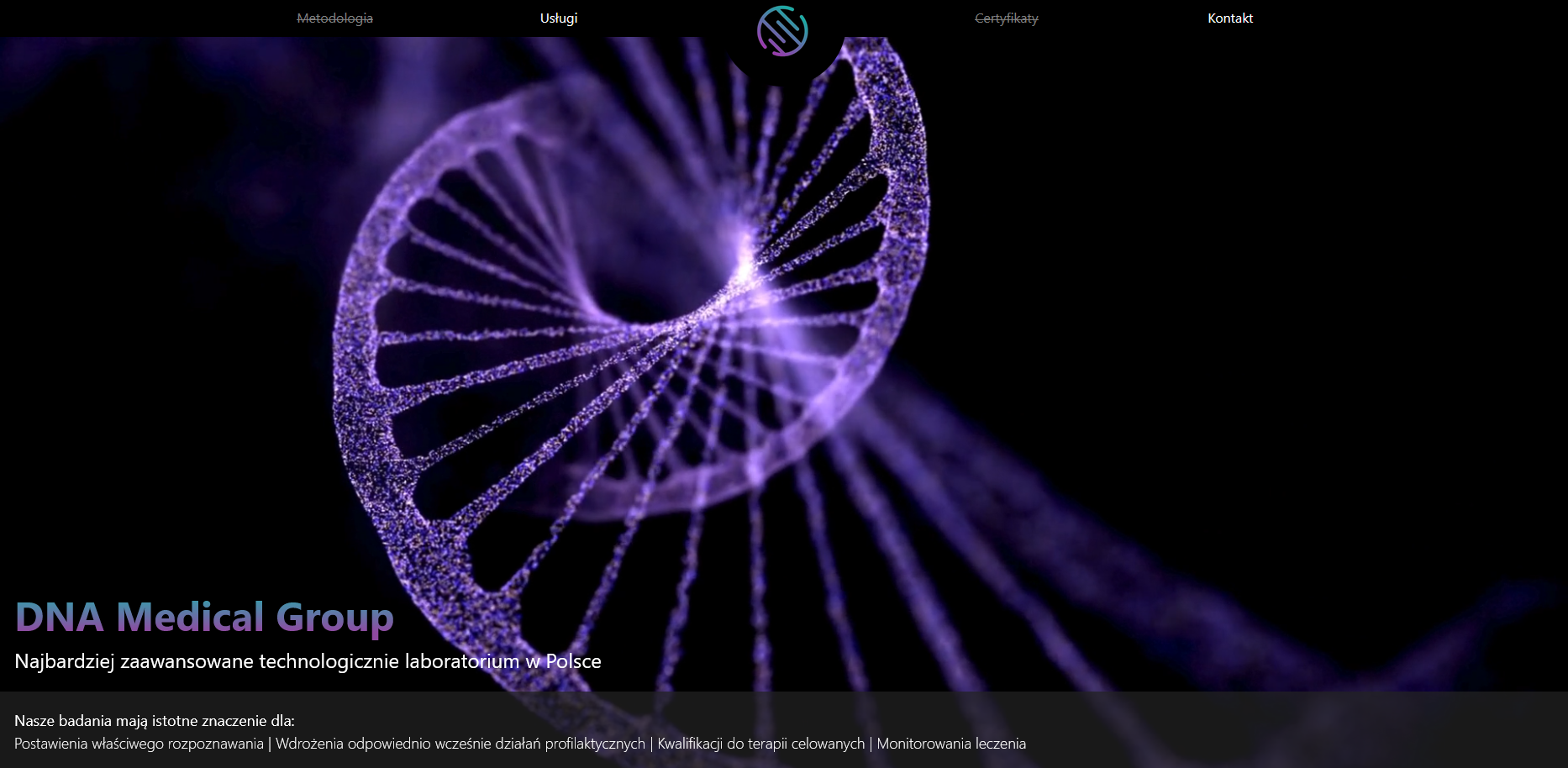
Task: Click 'Wdrożenia odpowiednio wcześnie działań profilaktycznych' text
Action: 460,744
